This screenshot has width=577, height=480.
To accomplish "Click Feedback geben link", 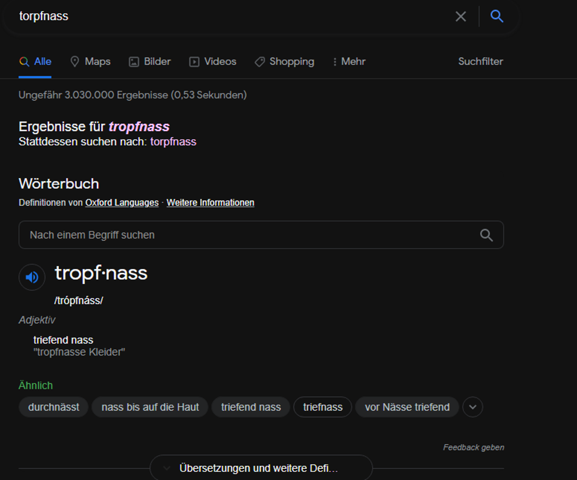I will tap(474, 447).
